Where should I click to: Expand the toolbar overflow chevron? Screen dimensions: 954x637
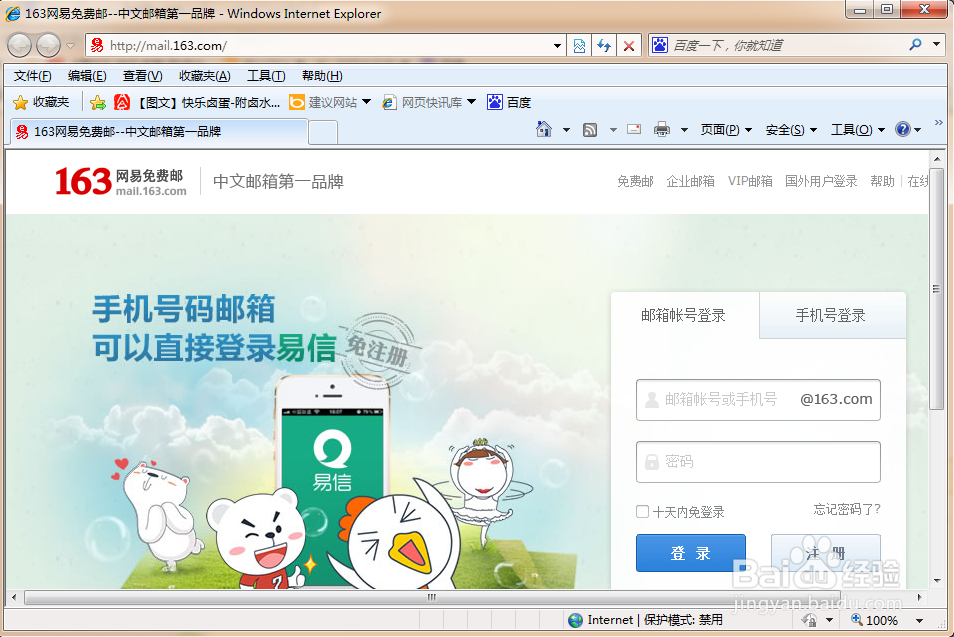pos(939,122)
